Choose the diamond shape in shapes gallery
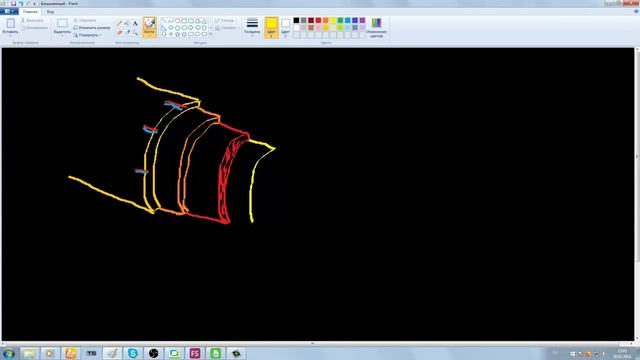Screen dimensions: 640x360 [171, 27]
